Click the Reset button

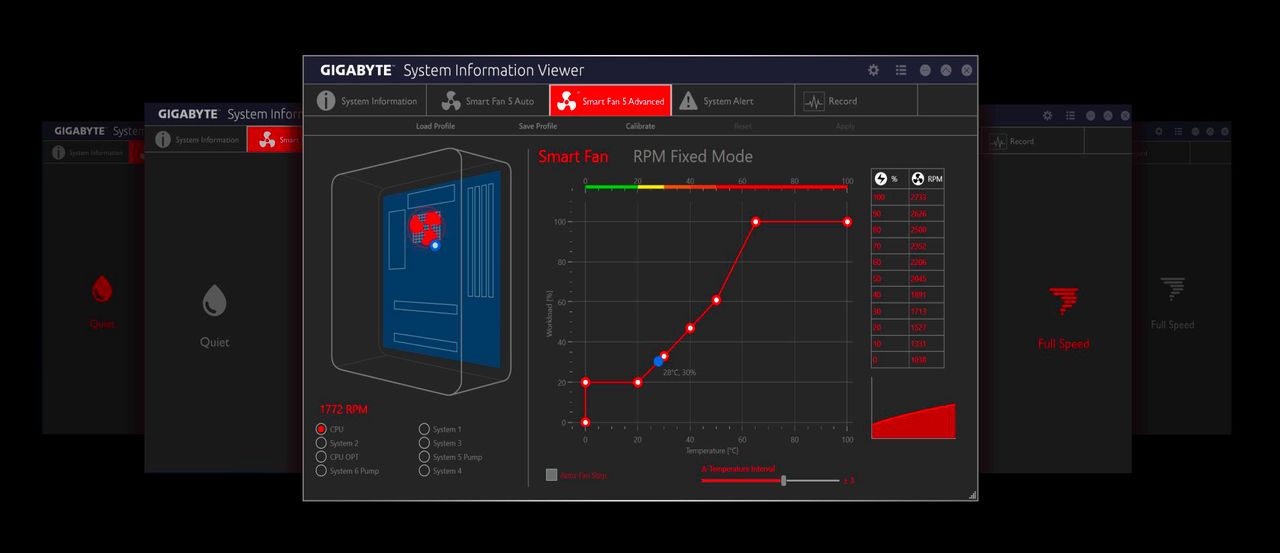[x=742, y=126]
